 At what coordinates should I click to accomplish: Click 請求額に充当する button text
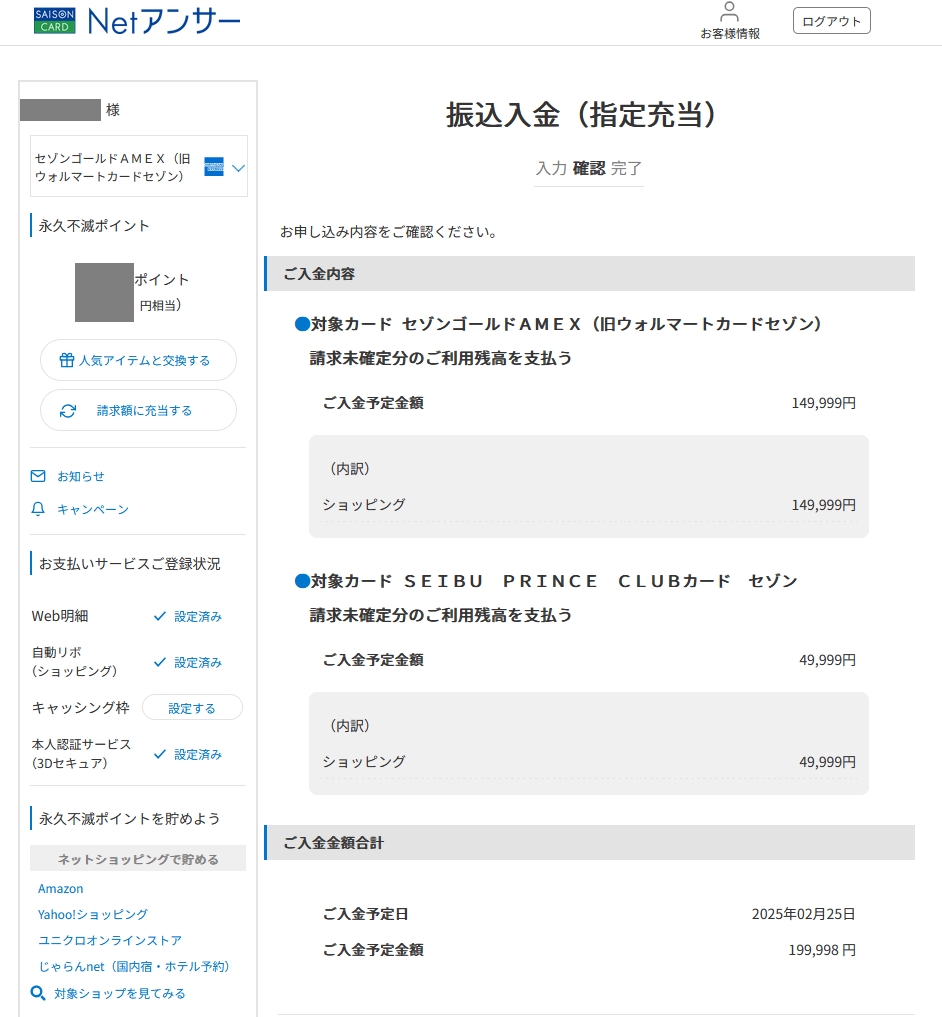pyautogui.click(x=145, y=411)
